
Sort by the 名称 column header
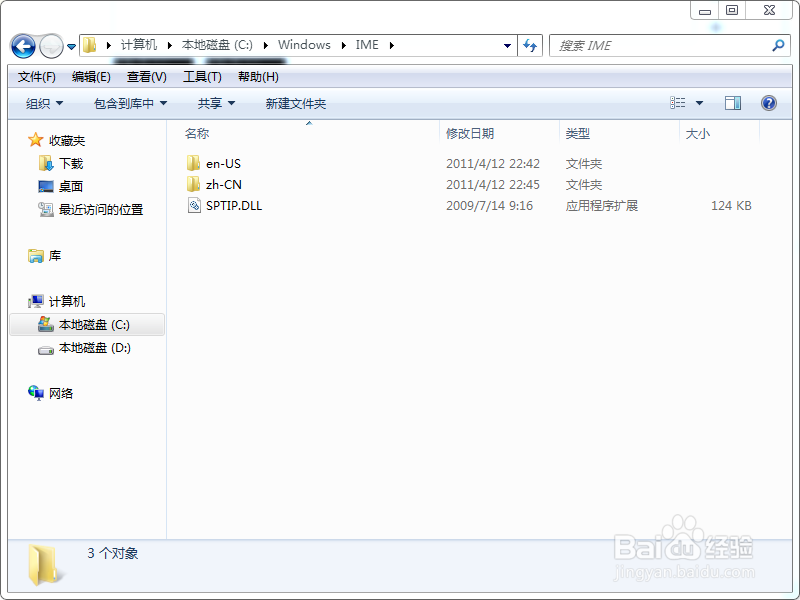tap(197, 134)
